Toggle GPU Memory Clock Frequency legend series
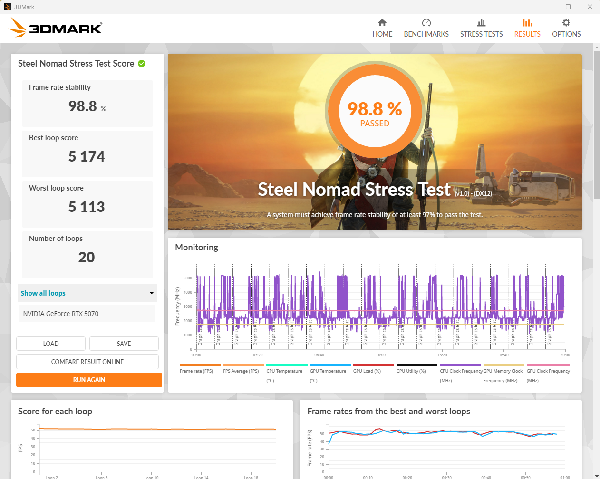 pyautogui.click(x=503, y=373)
